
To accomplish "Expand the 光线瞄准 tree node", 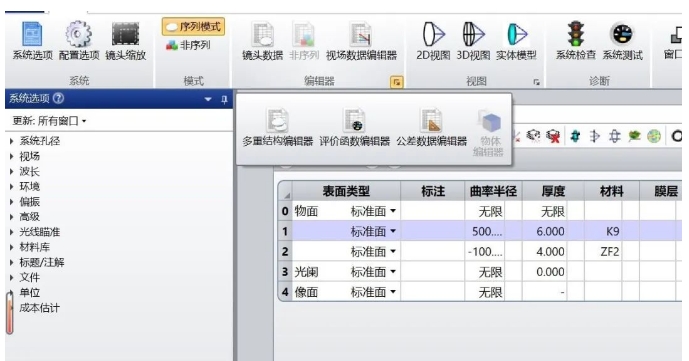I will (12, 232).
